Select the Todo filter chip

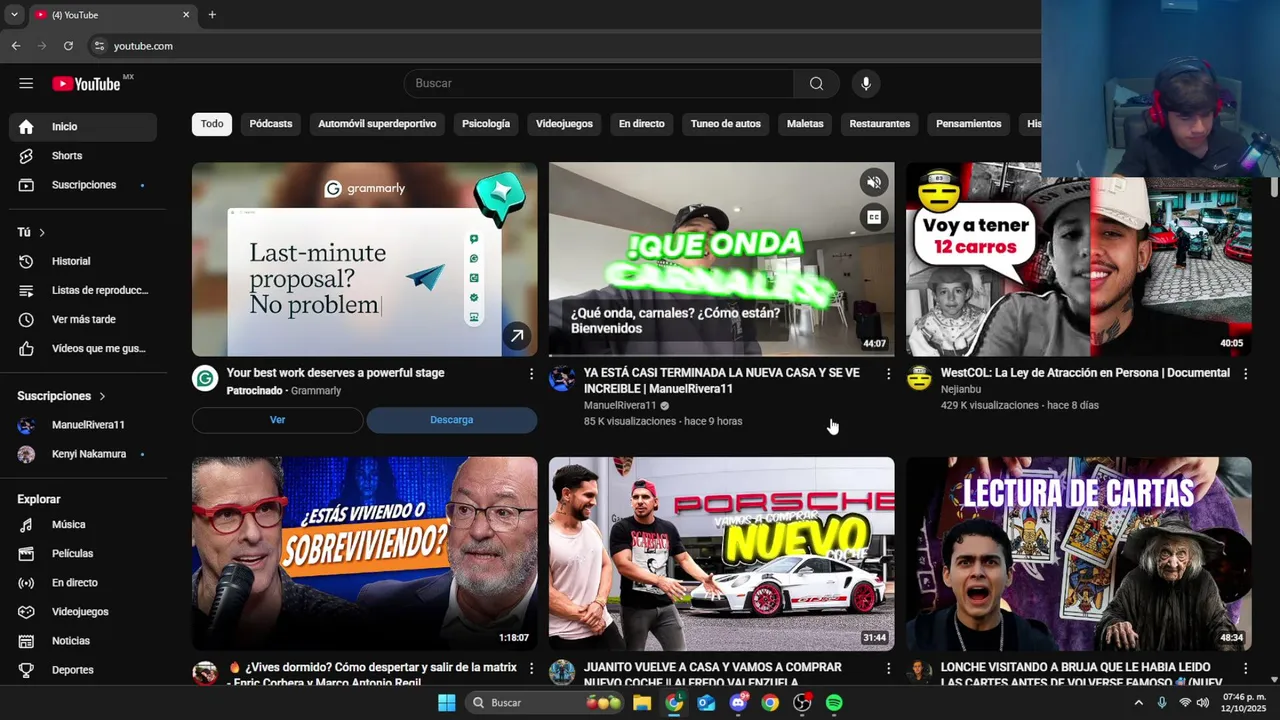212,124
